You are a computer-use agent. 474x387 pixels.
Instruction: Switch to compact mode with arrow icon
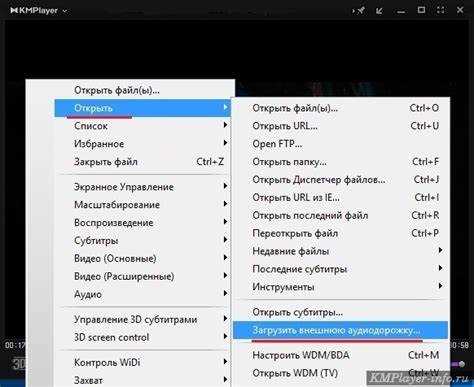[379, 11]
